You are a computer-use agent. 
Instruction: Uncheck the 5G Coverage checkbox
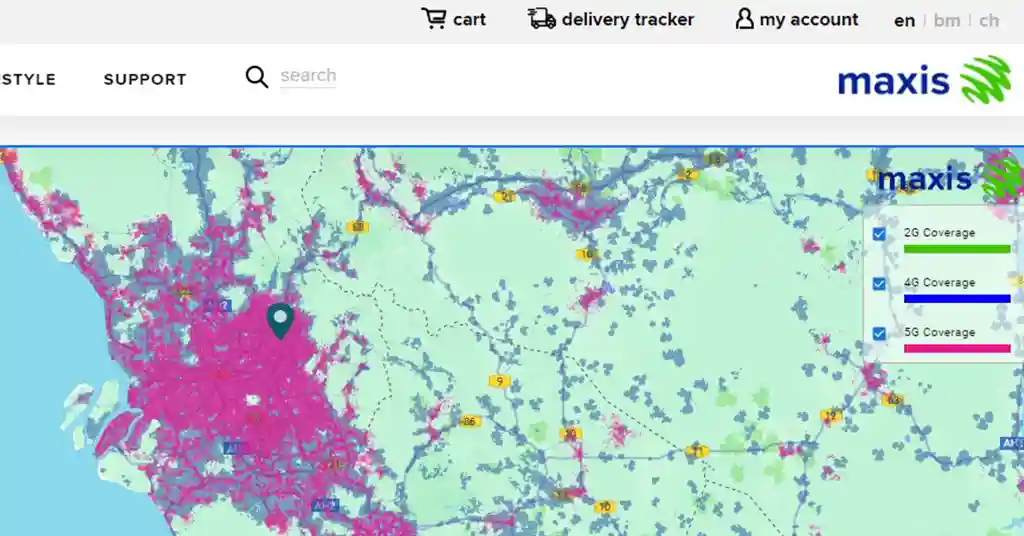pyautogui.click(x=879, y=334)
